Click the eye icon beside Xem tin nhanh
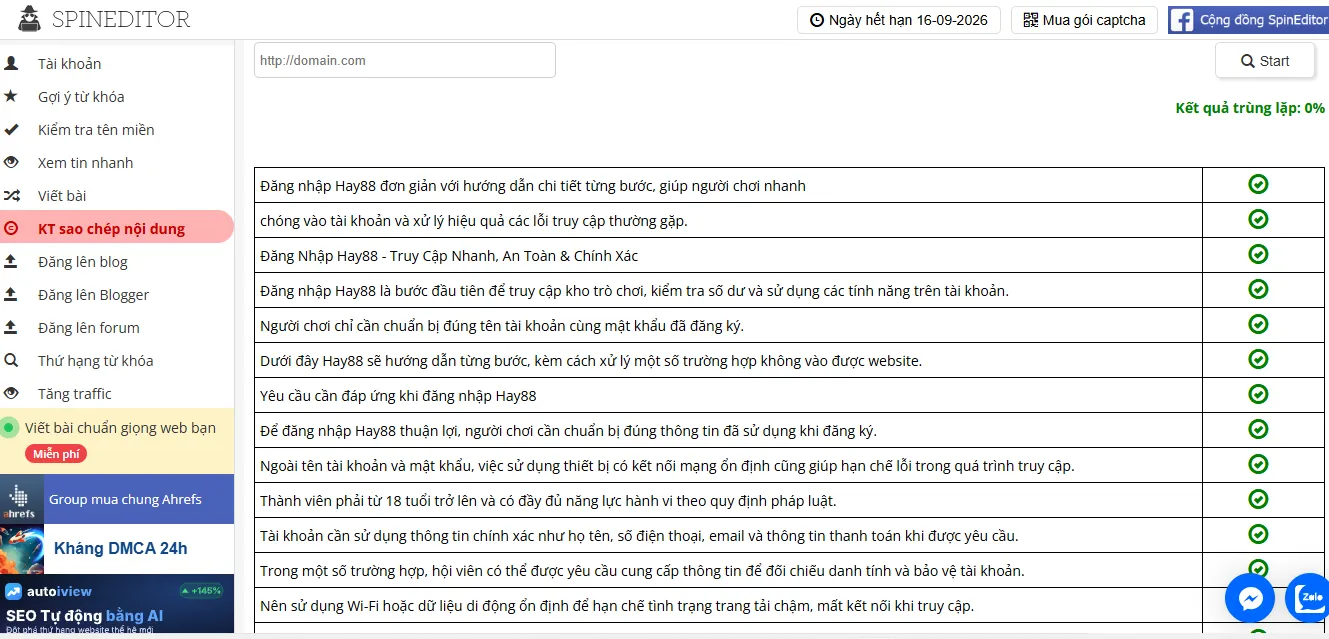 pyautogui.click(x=11, y=162)
